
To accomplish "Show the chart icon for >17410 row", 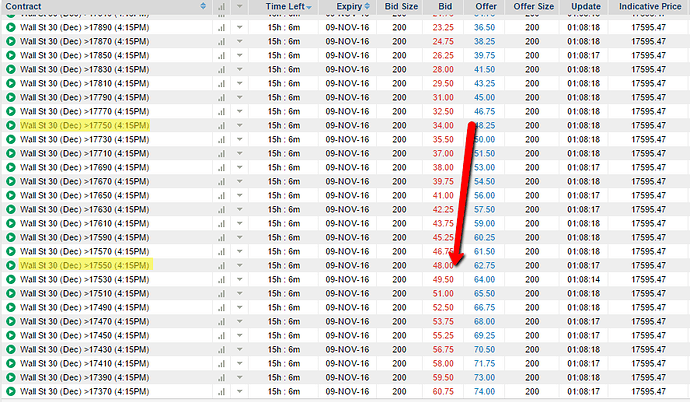I will 221,363.
